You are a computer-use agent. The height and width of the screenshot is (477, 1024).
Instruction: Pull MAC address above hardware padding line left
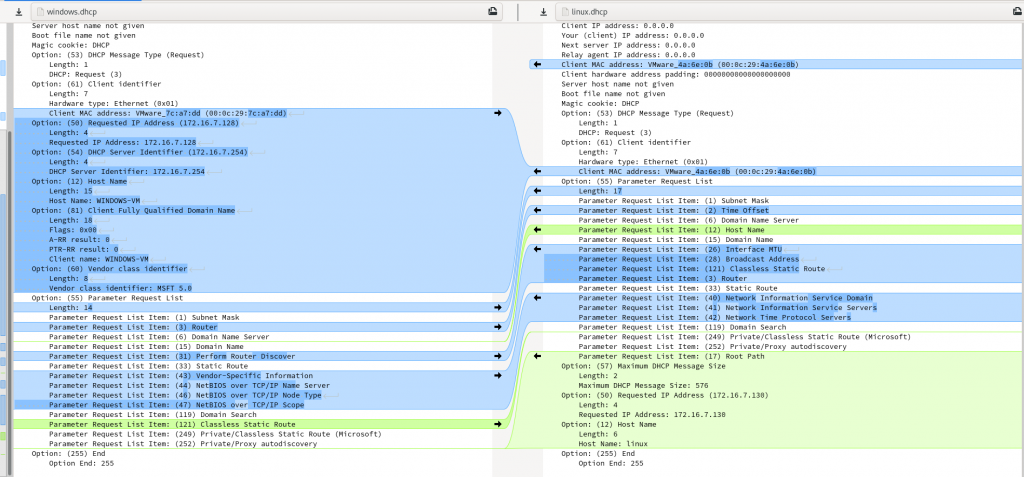pyautogui.click(x=537, y=64)
